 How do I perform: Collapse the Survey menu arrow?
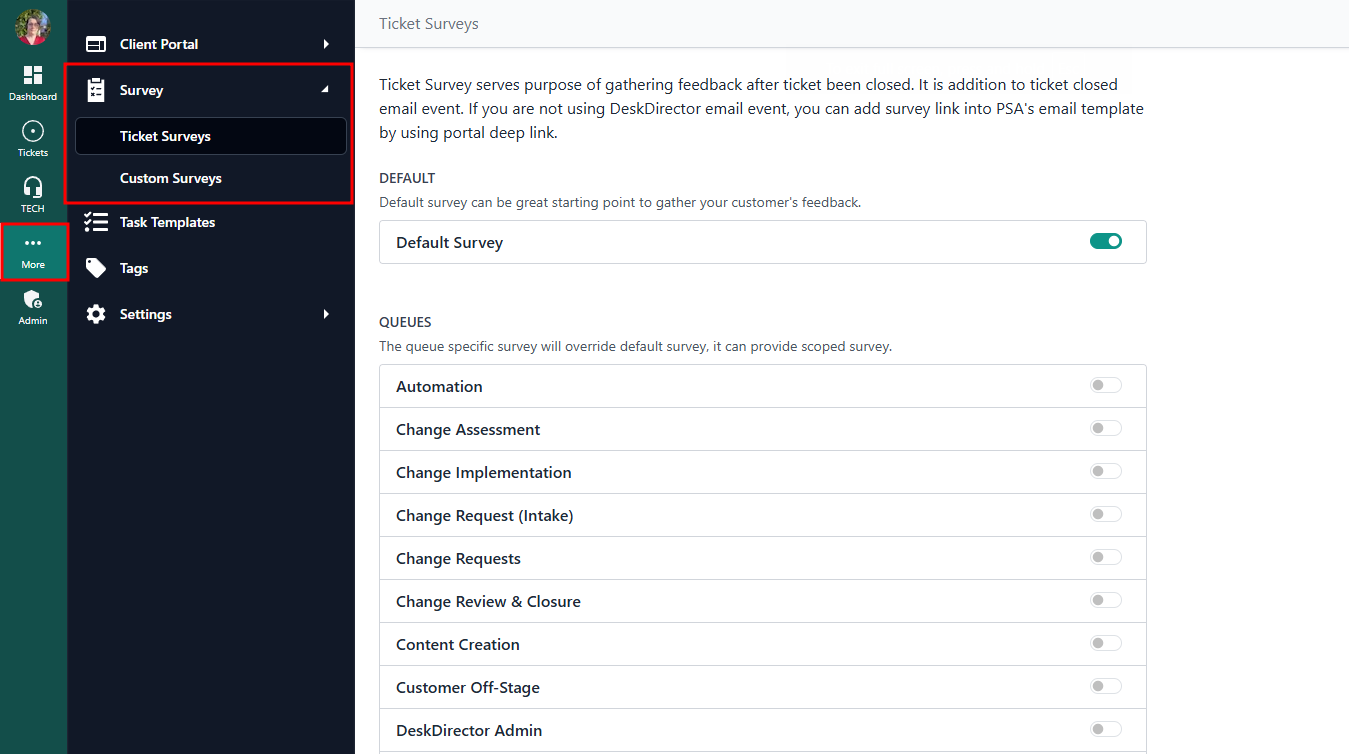[x=325, y=90]
